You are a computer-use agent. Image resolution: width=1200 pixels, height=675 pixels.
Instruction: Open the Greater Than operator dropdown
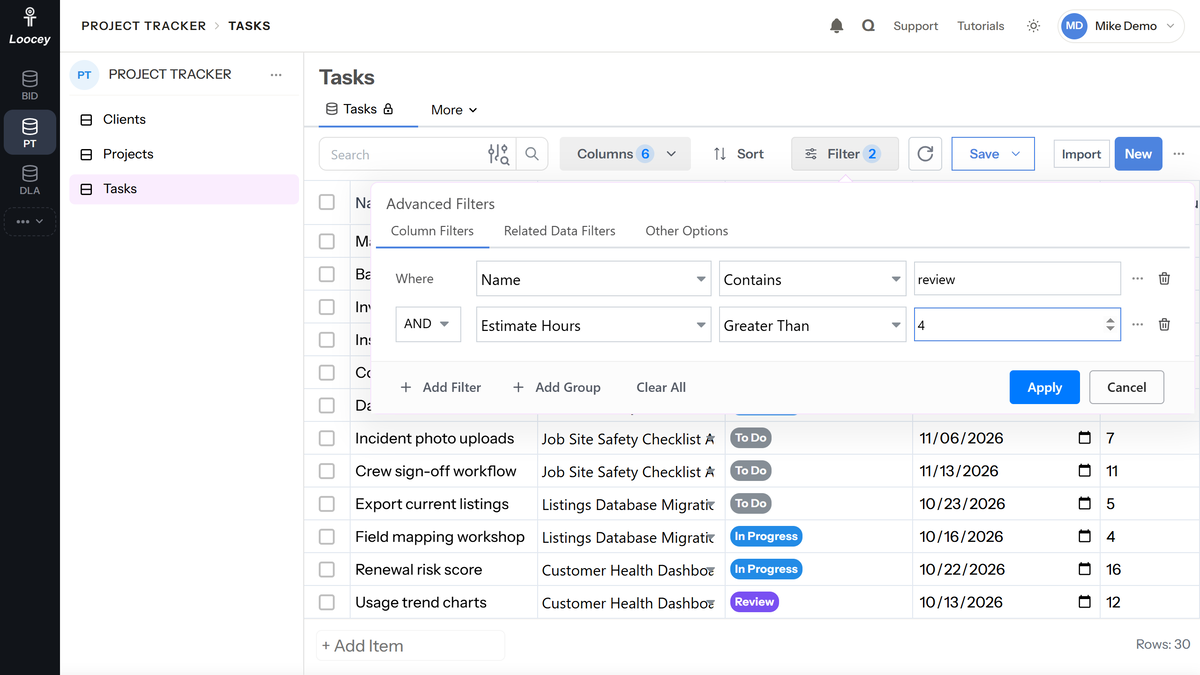tap(813, 325)
